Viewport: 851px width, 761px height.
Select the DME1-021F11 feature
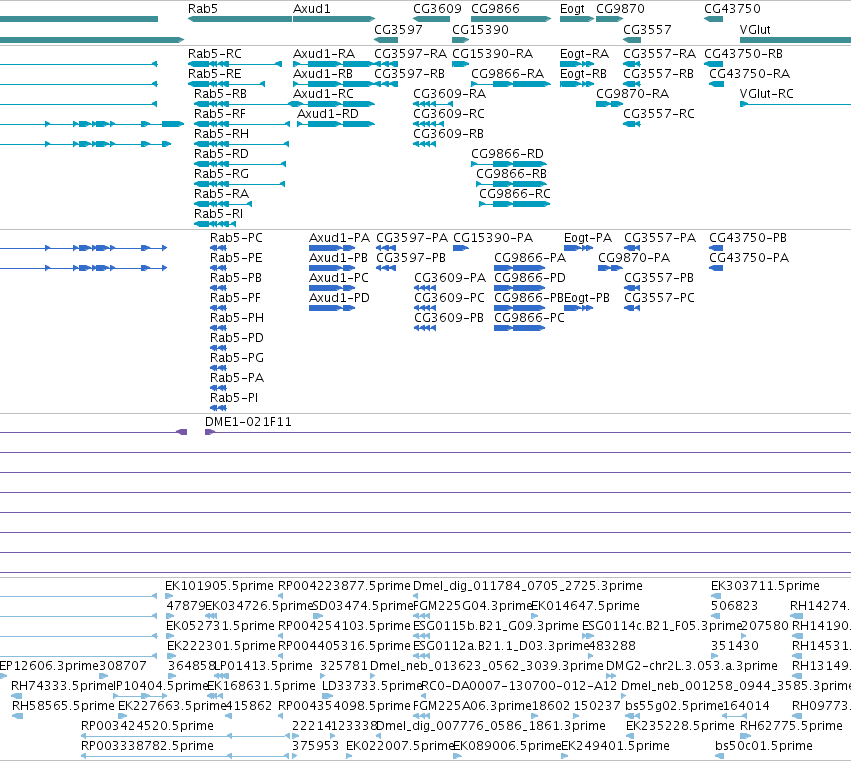pyautogui.click(x=248, y=422)
